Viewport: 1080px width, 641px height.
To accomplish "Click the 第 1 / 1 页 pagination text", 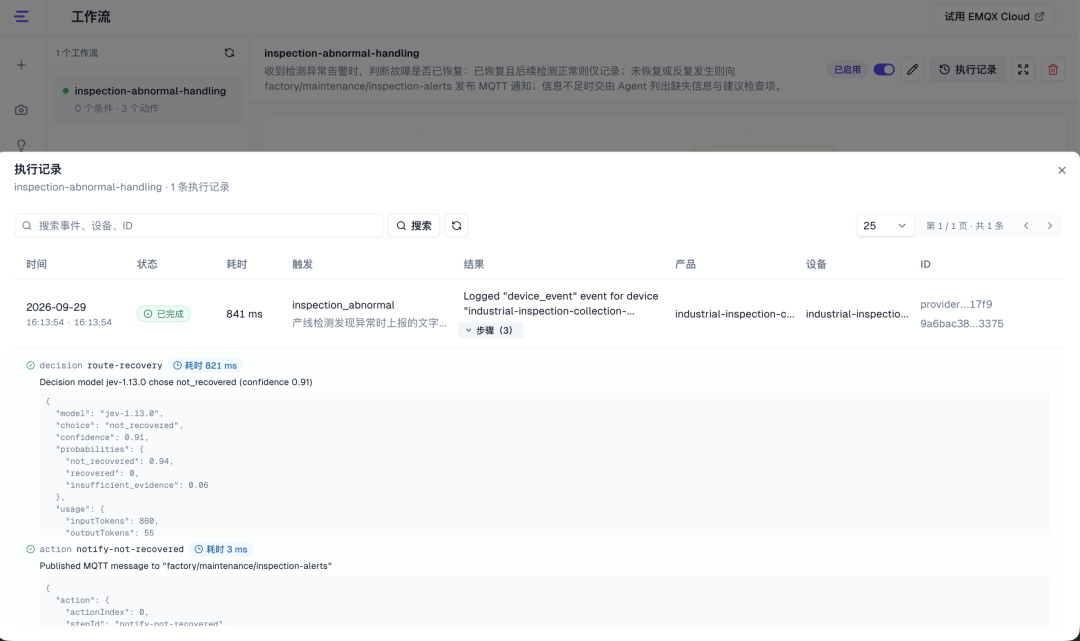I will tap(964, 226).
